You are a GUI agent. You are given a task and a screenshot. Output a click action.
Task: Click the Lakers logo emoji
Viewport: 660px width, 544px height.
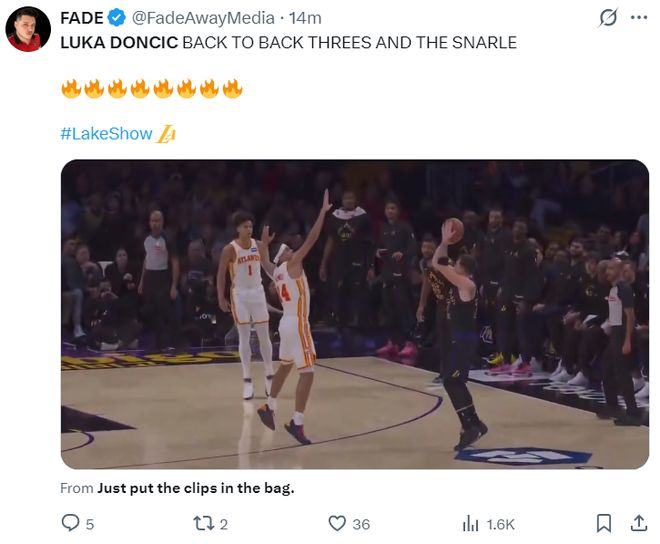[x=166, y=133]
